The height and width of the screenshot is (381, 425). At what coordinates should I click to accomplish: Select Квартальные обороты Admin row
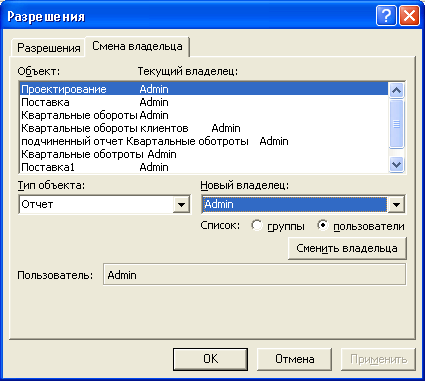pos(204,115)
